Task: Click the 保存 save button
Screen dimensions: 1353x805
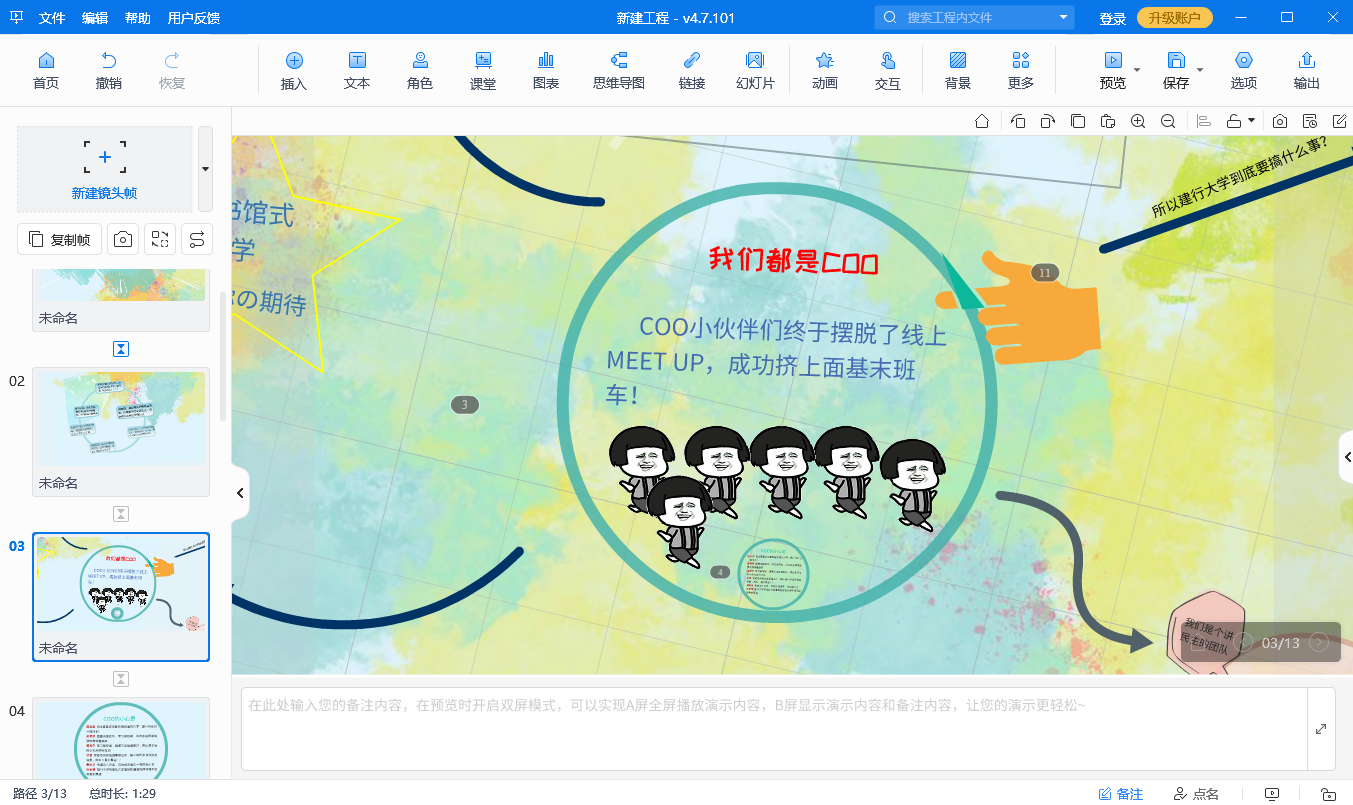Action: (x=1176, y=71)
